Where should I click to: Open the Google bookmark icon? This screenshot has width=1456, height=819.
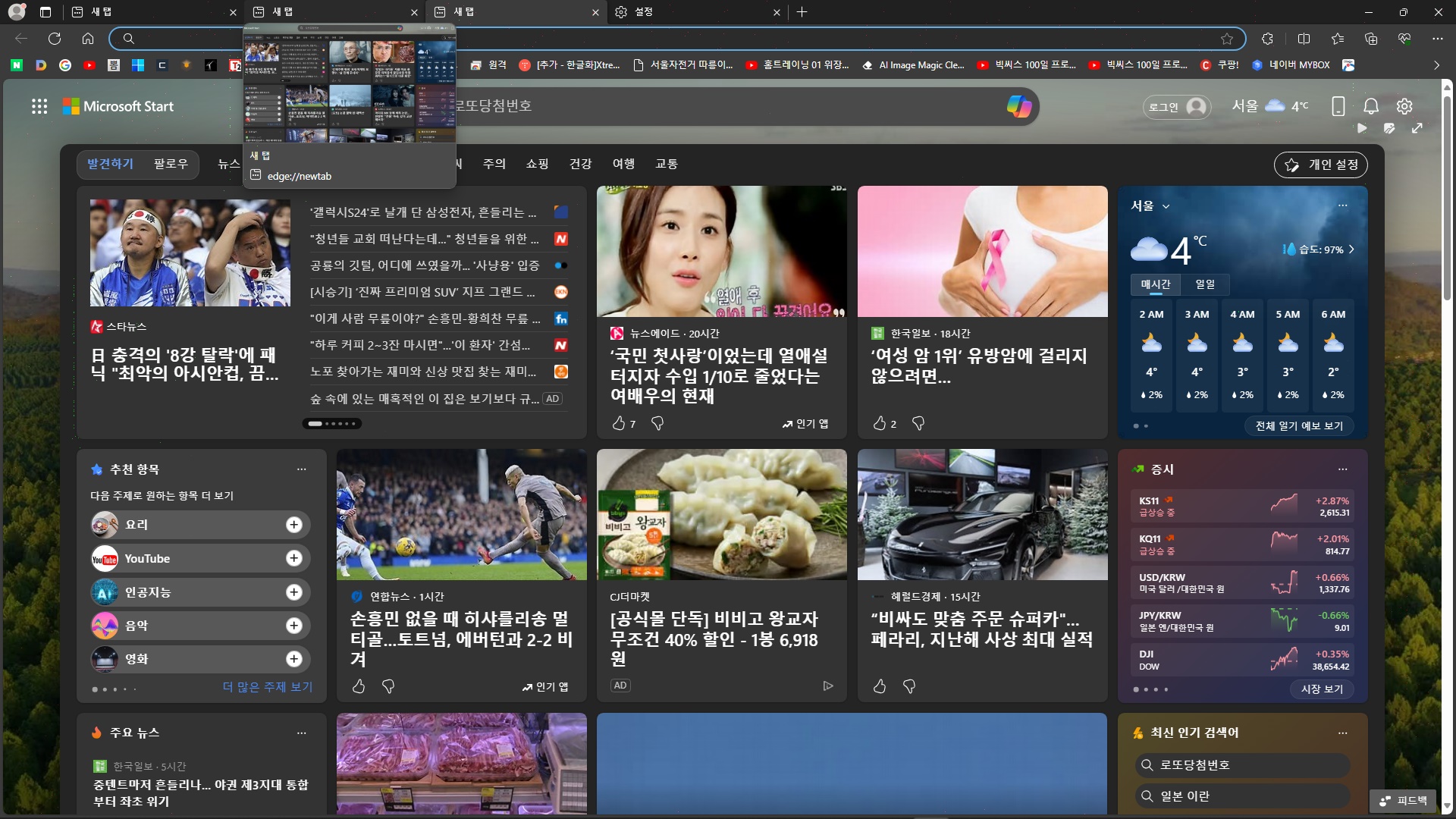(x=65, y=65)
